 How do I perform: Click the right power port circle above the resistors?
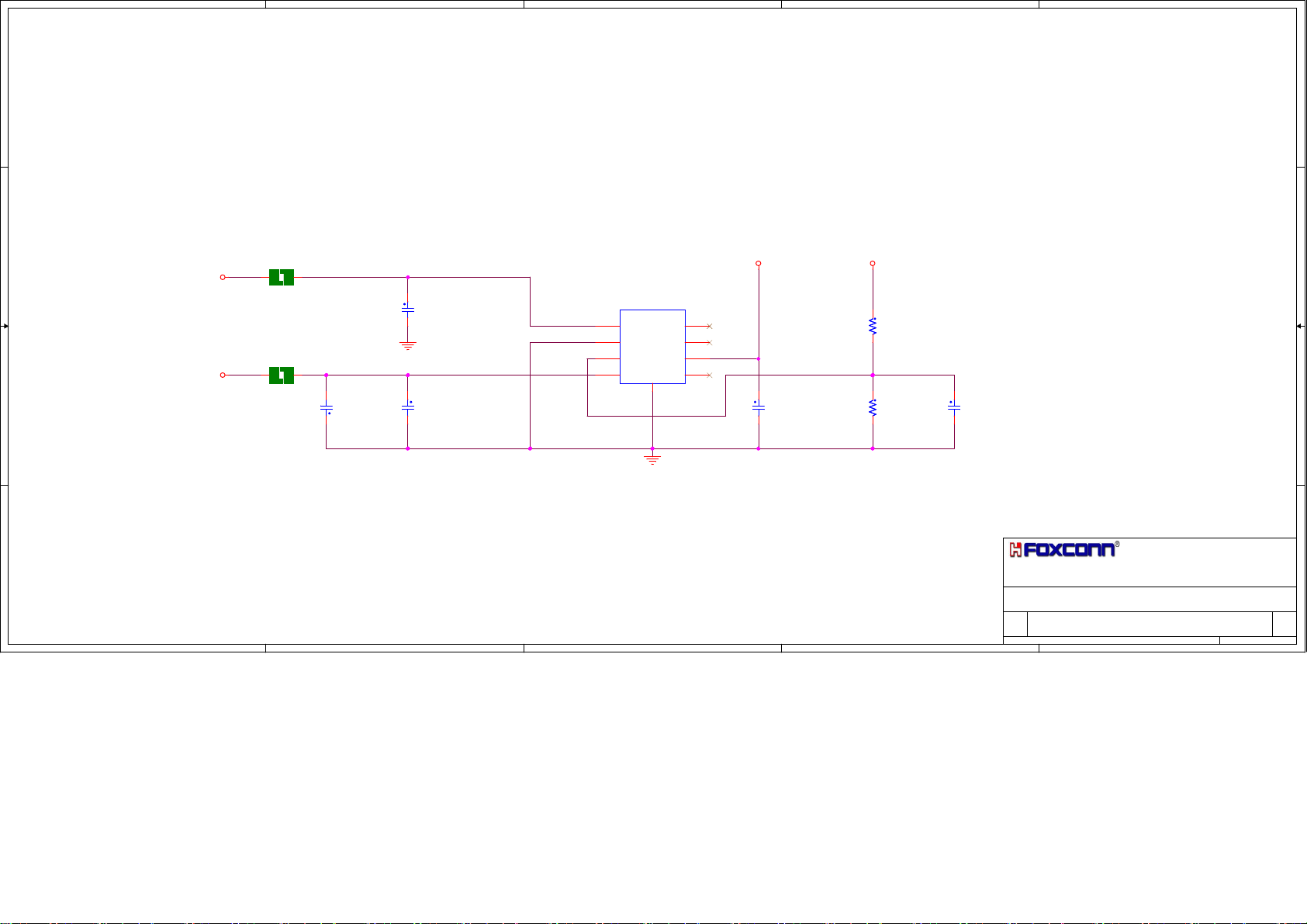tap(873, 264)
